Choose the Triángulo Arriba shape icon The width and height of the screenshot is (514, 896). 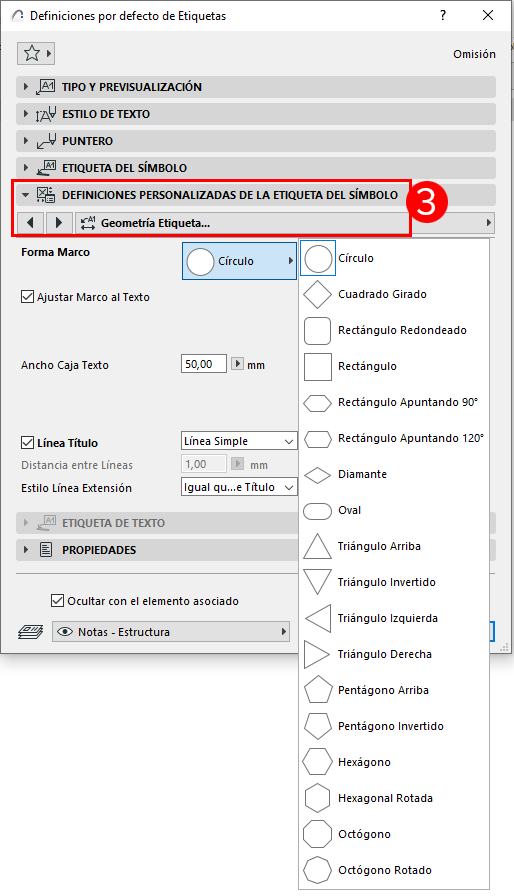click(x=317, y=546)
